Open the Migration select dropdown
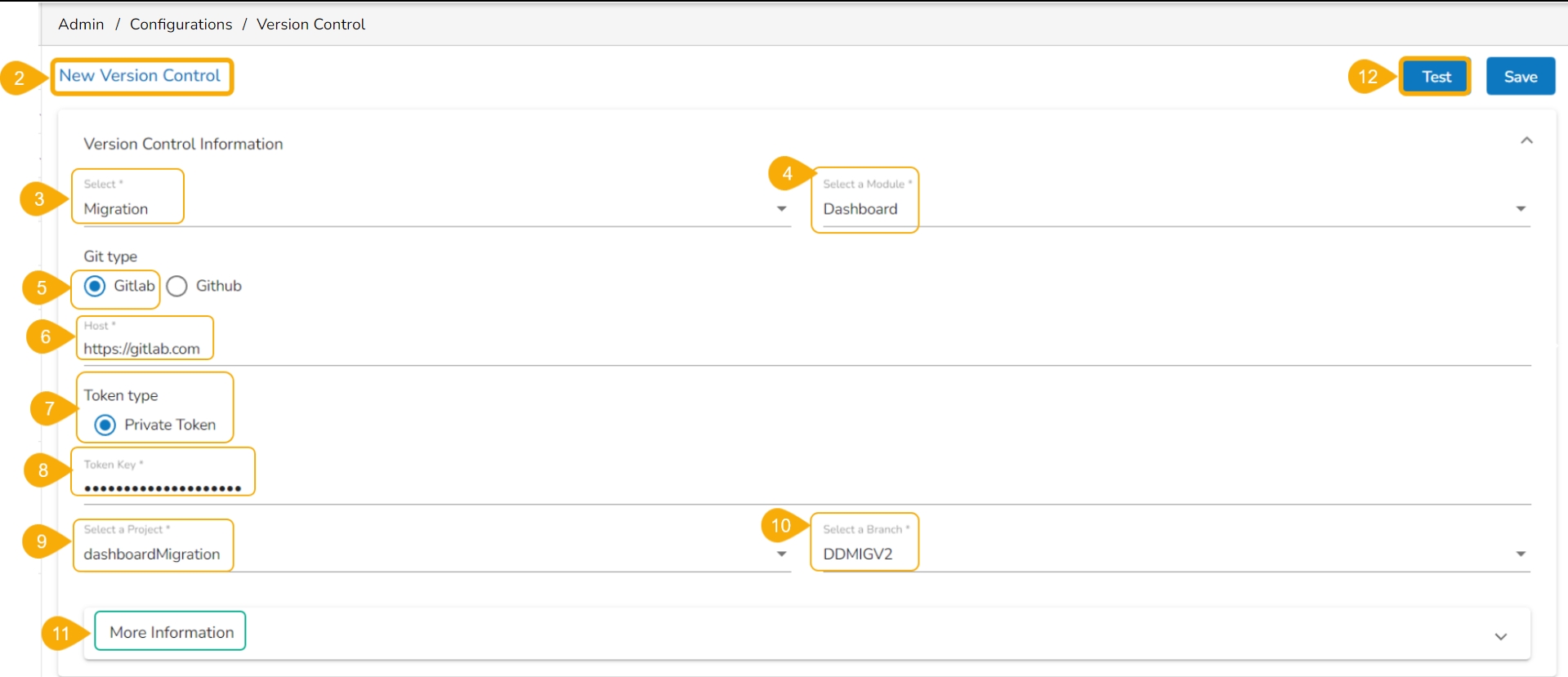Image resolution: width=1568 pixels, height=677 pixels. pyautogui.click(x=409, y=209)
